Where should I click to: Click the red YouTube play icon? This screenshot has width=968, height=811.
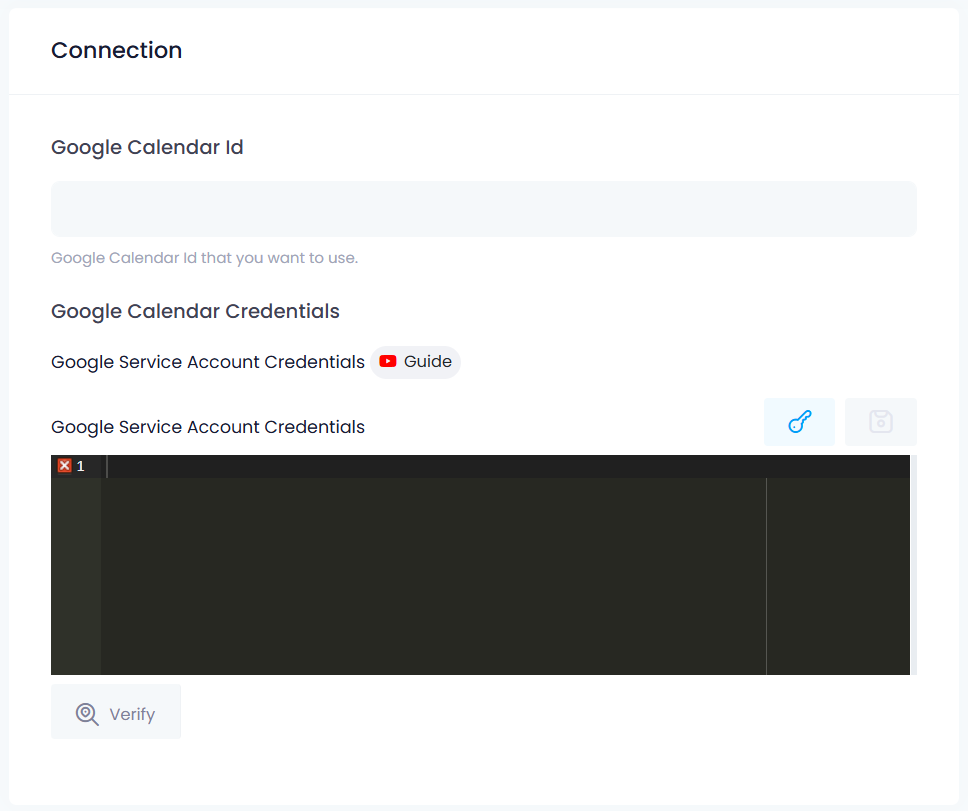[388, 362]
